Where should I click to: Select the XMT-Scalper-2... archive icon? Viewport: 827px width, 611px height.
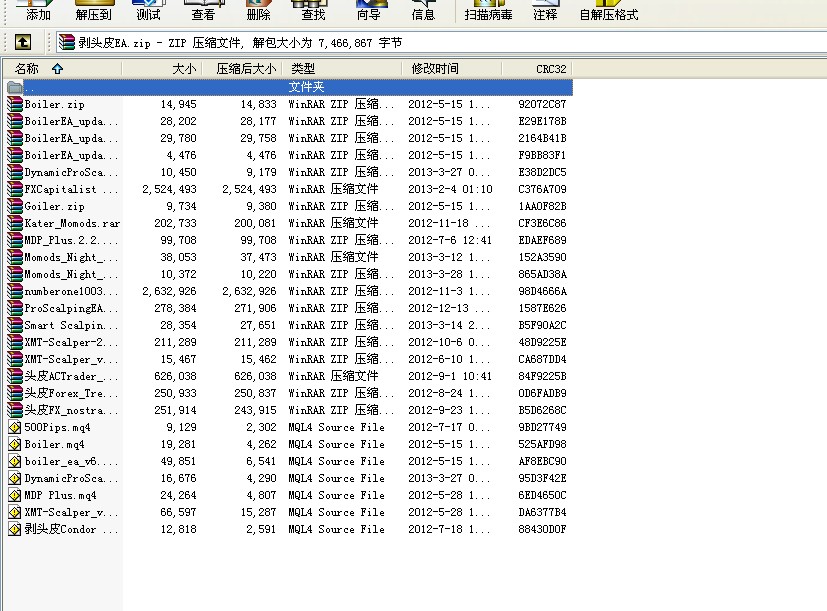coord(15,342)
